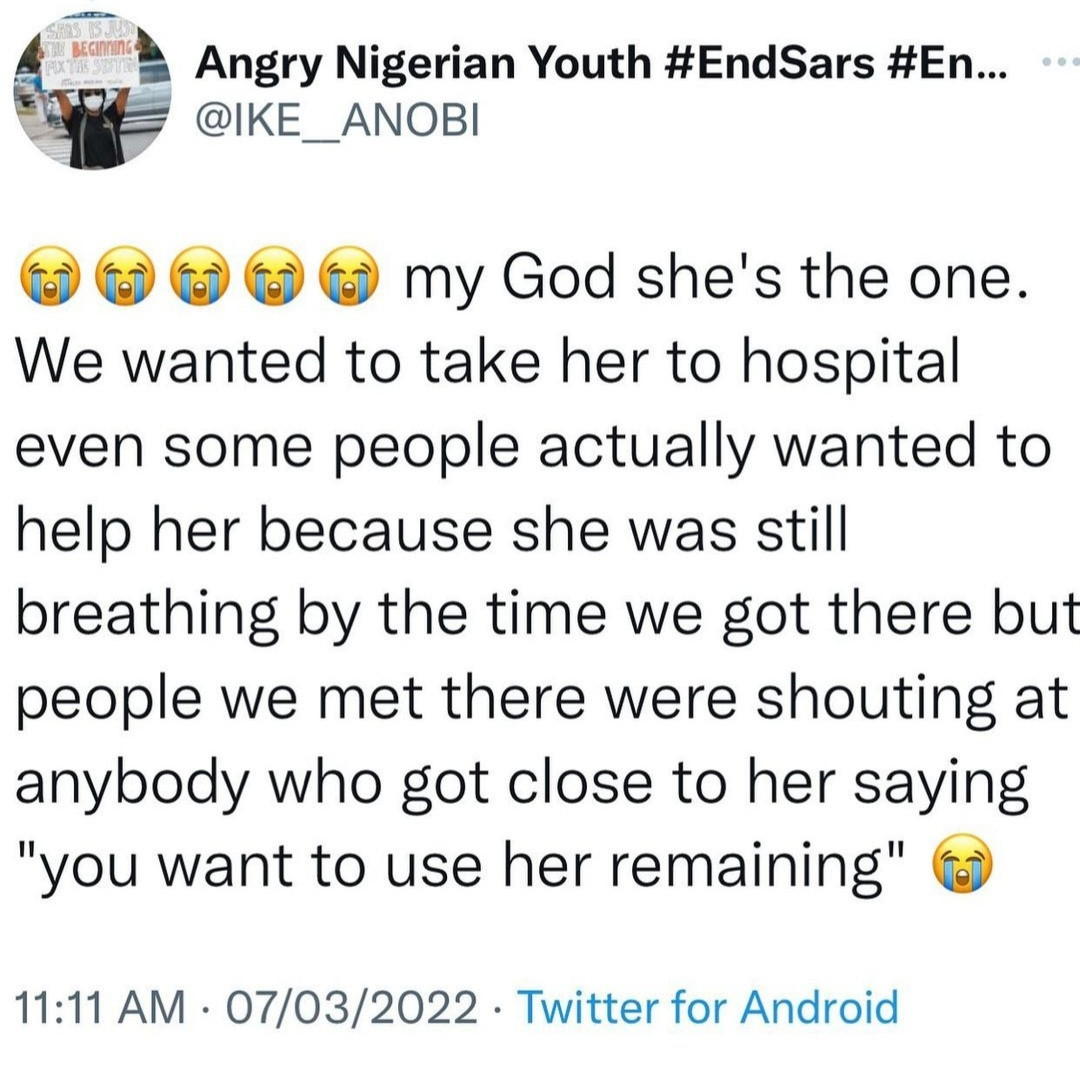1080x1073 pixels.
Task: Click the quoted text "you want to use her remaining"
Action: pyautogui.click(x=463, y=863)
